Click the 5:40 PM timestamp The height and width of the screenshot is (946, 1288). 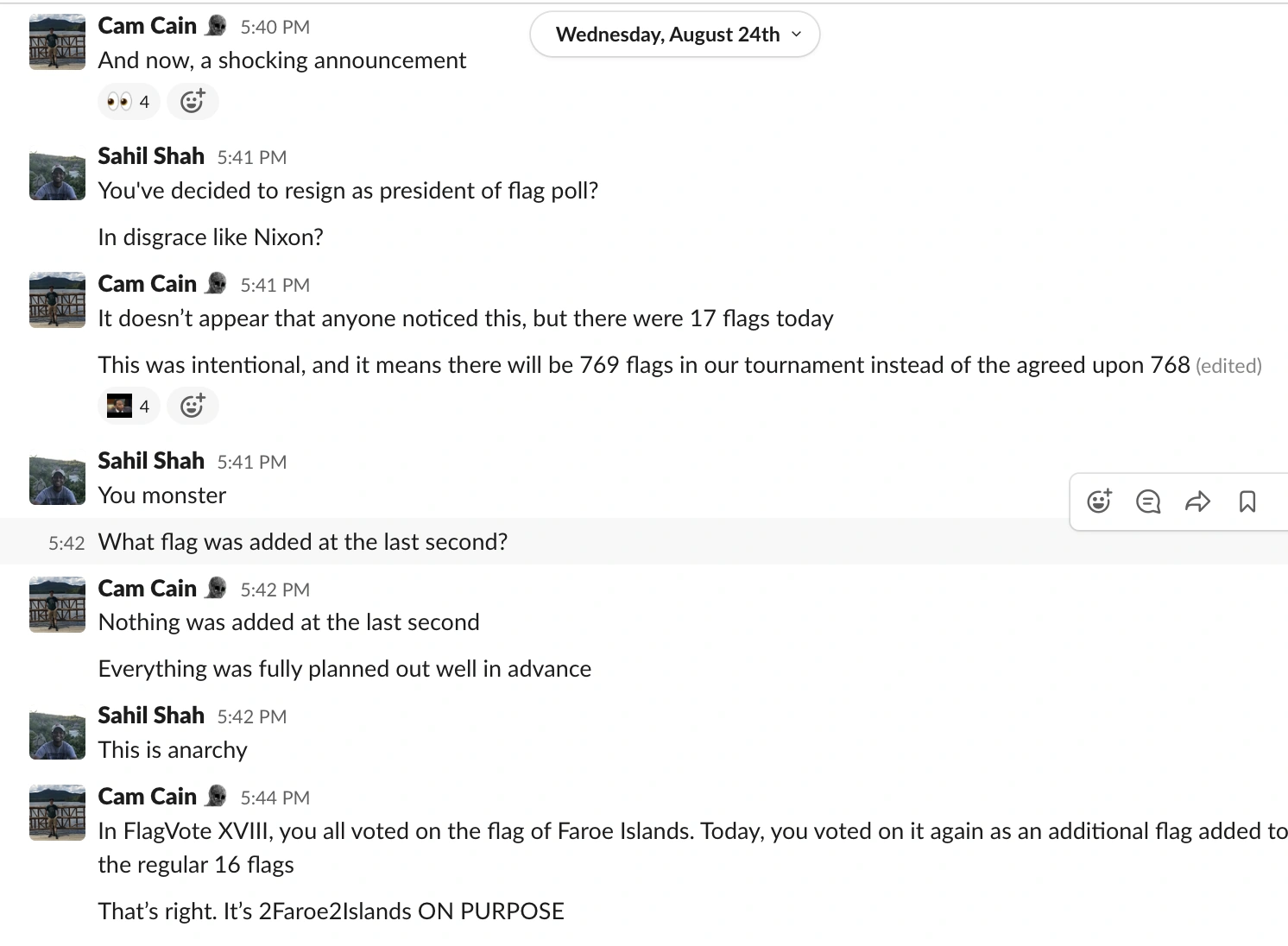(x=275, y=28)
